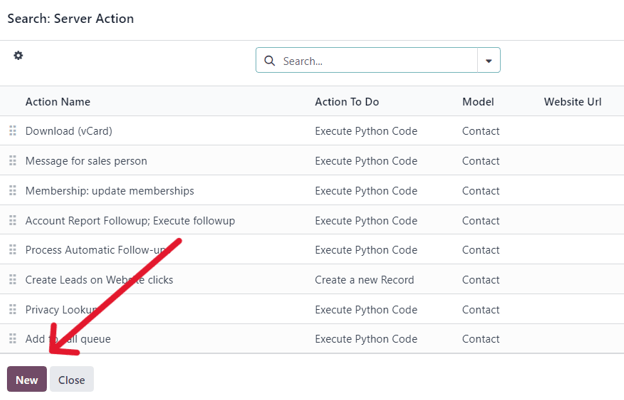Click drag handle for Message for sales person
The height and width of the screenshot is (400, 624).
click(x=13, y=161)
